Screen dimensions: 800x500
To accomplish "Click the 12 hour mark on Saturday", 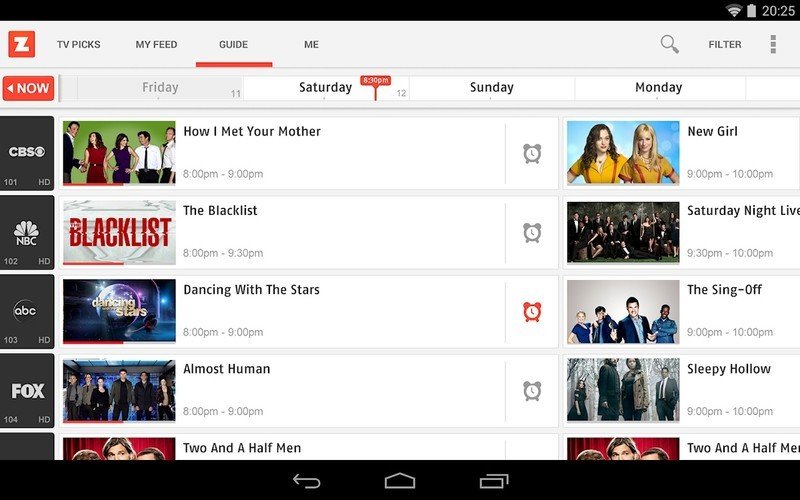I will click(402, 93).
